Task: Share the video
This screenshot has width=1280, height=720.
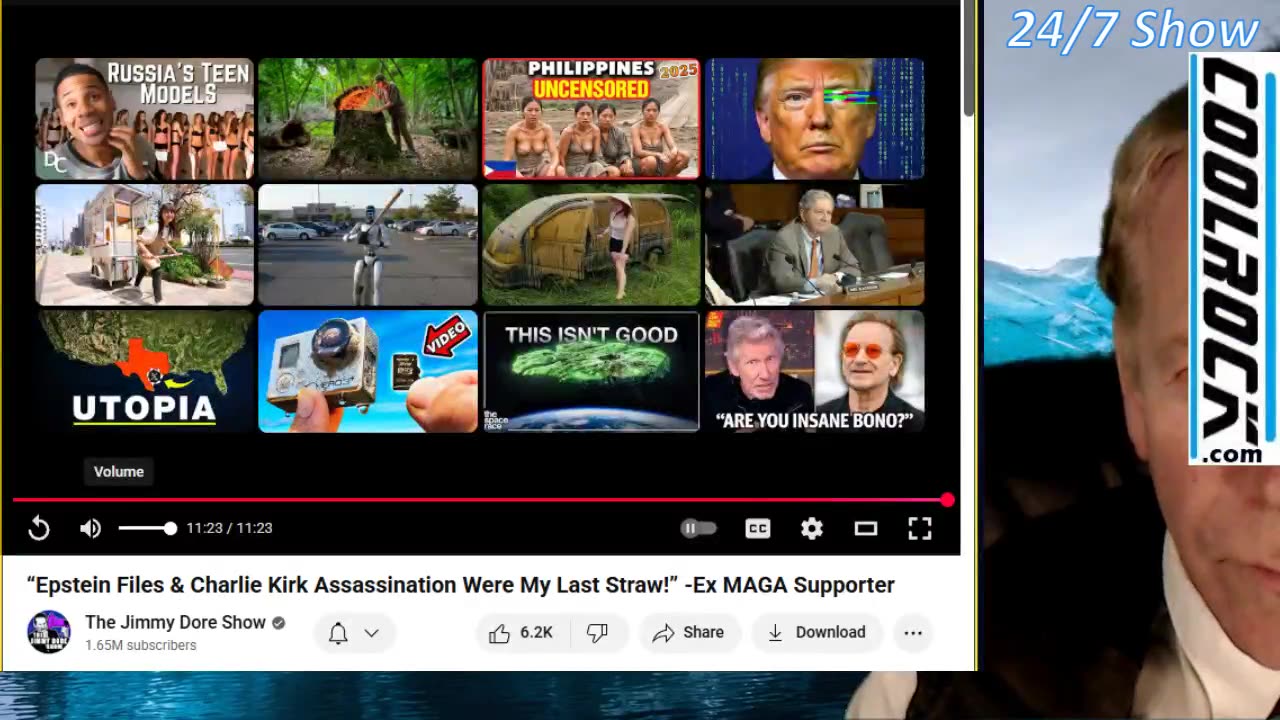Action: [688, 632]
